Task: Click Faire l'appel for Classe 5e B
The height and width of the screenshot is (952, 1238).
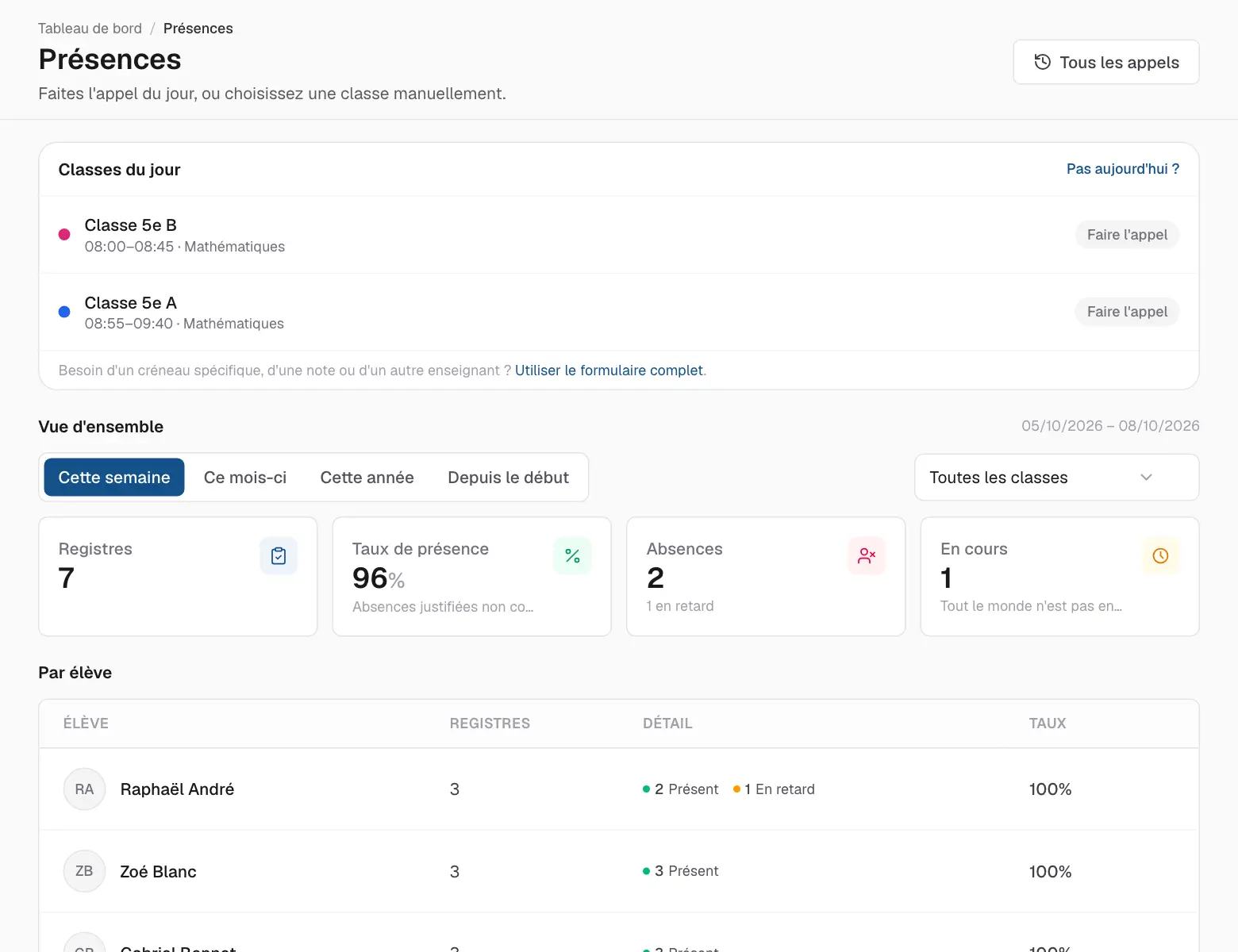Action: click(1127, 235)
